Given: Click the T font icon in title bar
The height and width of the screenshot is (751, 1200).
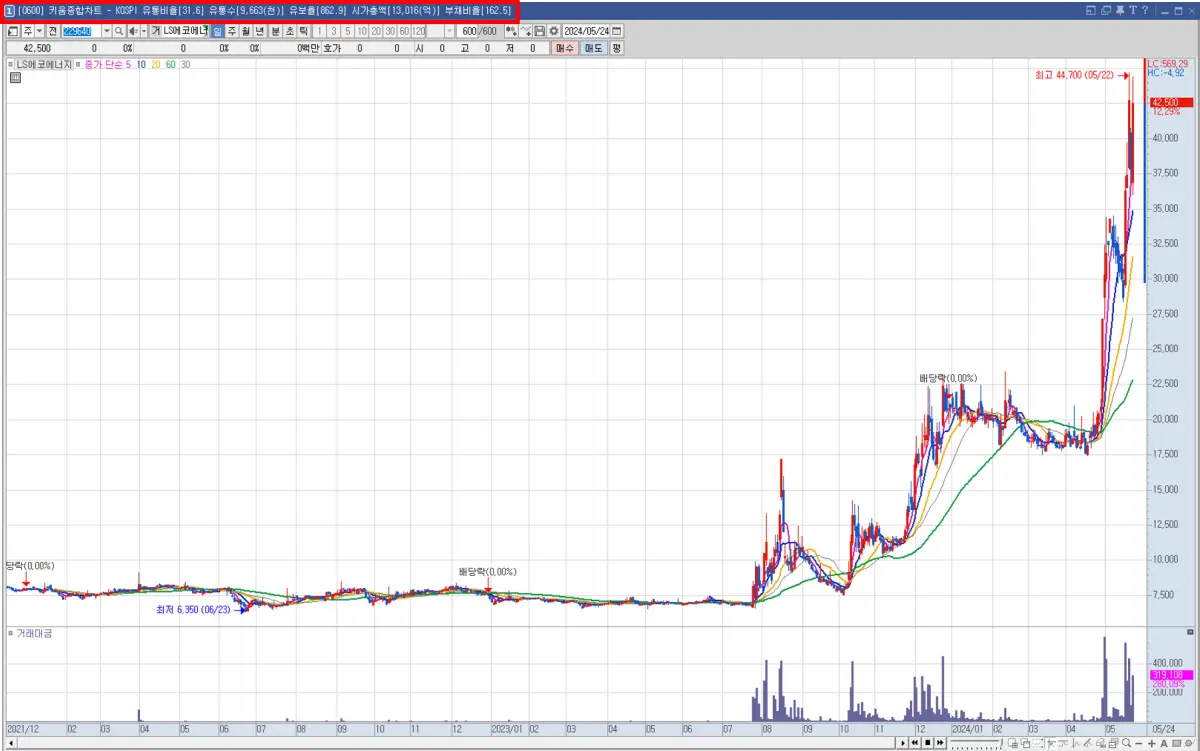Looking at the screenshot, I should click(x=1133, y=10).
